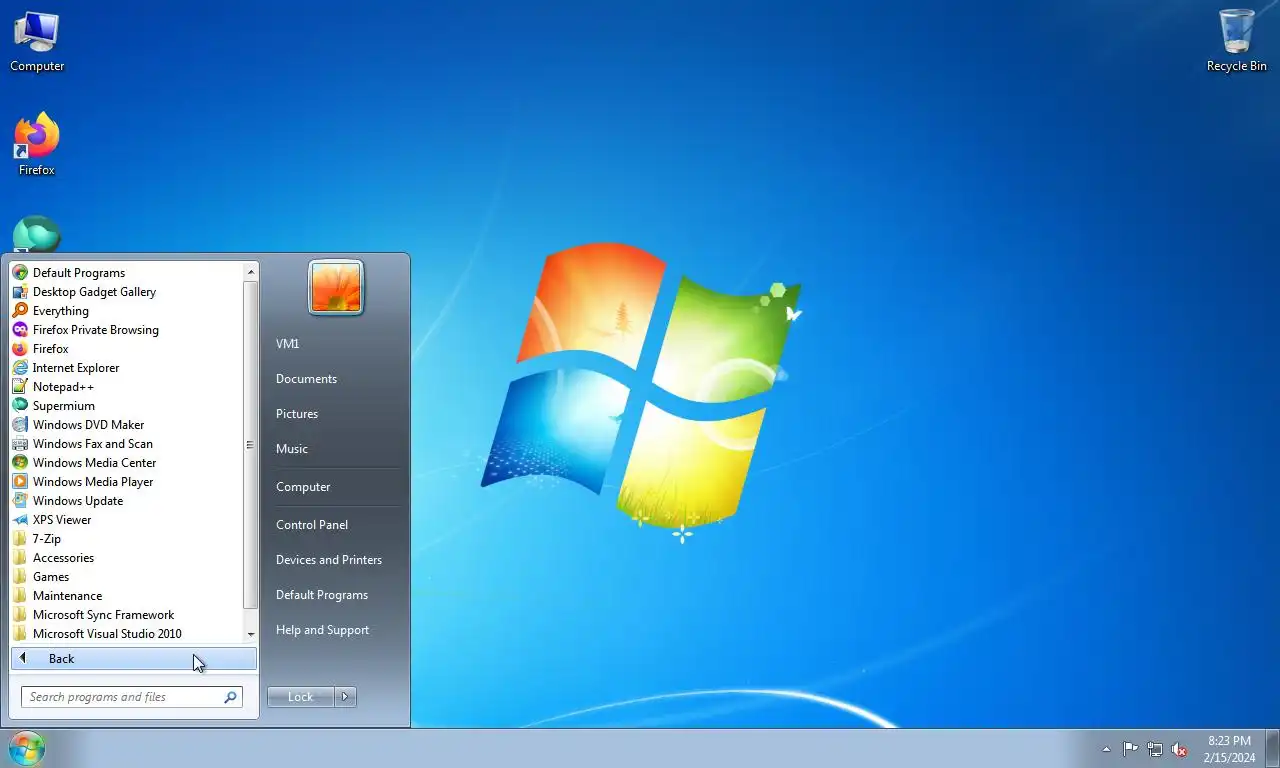Open Windows Update
Viewport: 1280px width, 768px height.
(78, 501)
